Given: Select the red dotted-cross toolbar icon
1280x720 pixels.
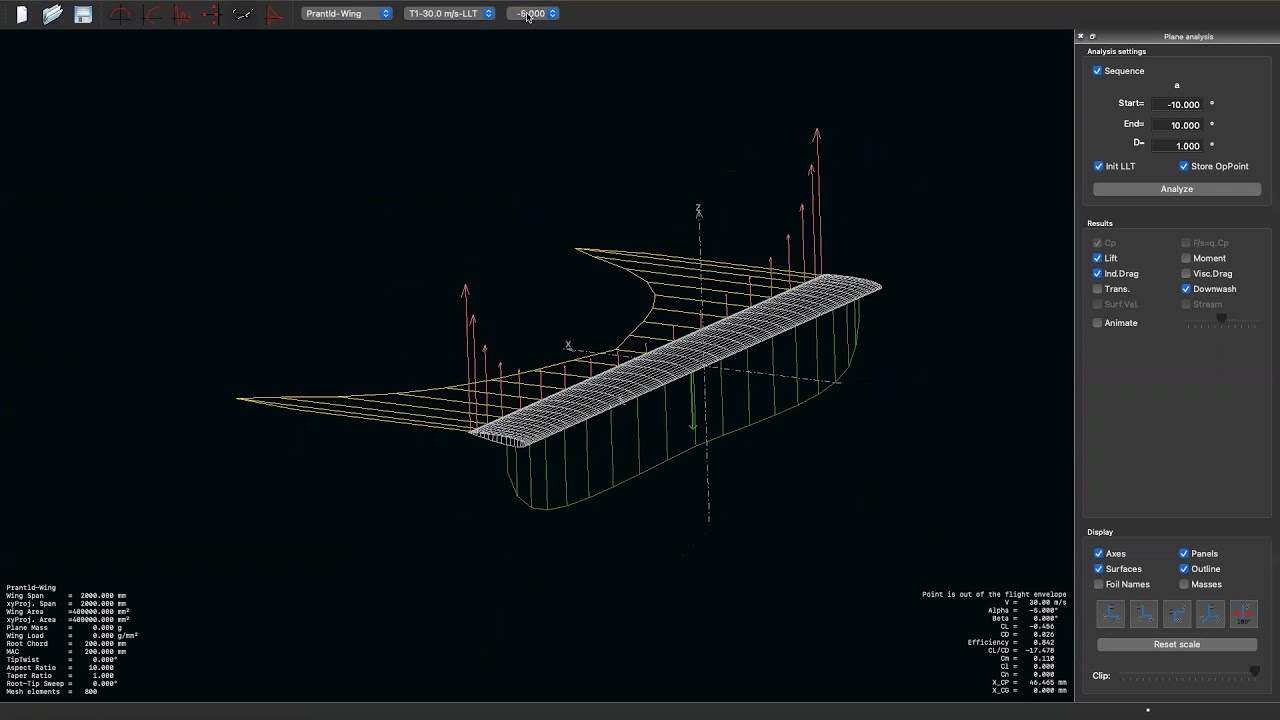Looking at the screenshot, I should (x=212, y=14).
